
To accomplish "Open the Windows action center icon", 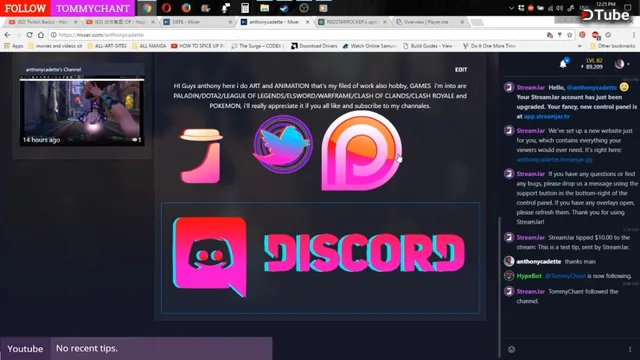I will [x=628, y=8].
